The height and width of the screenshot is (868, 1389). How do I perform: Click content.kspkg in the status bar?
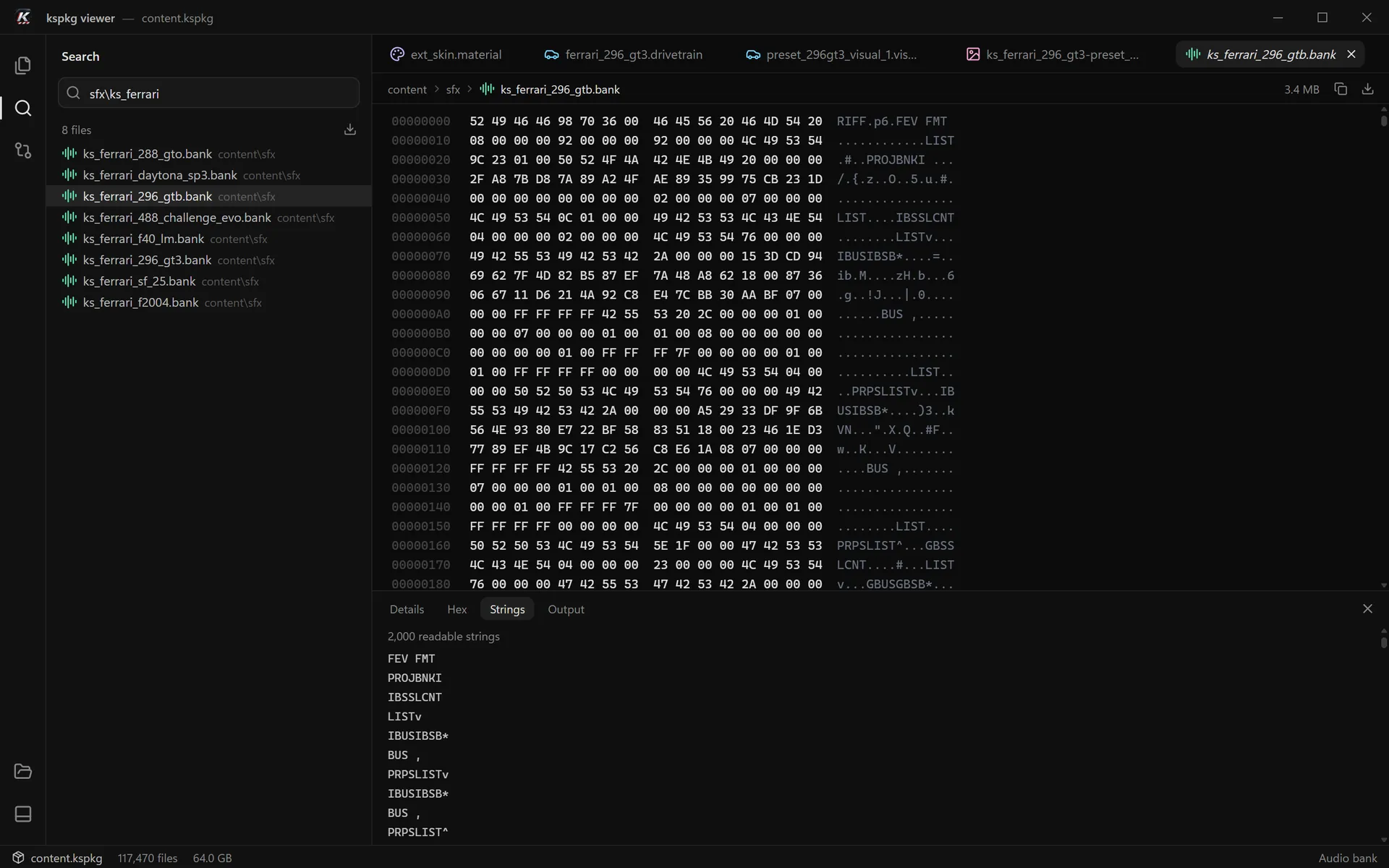tap(67, 858)
